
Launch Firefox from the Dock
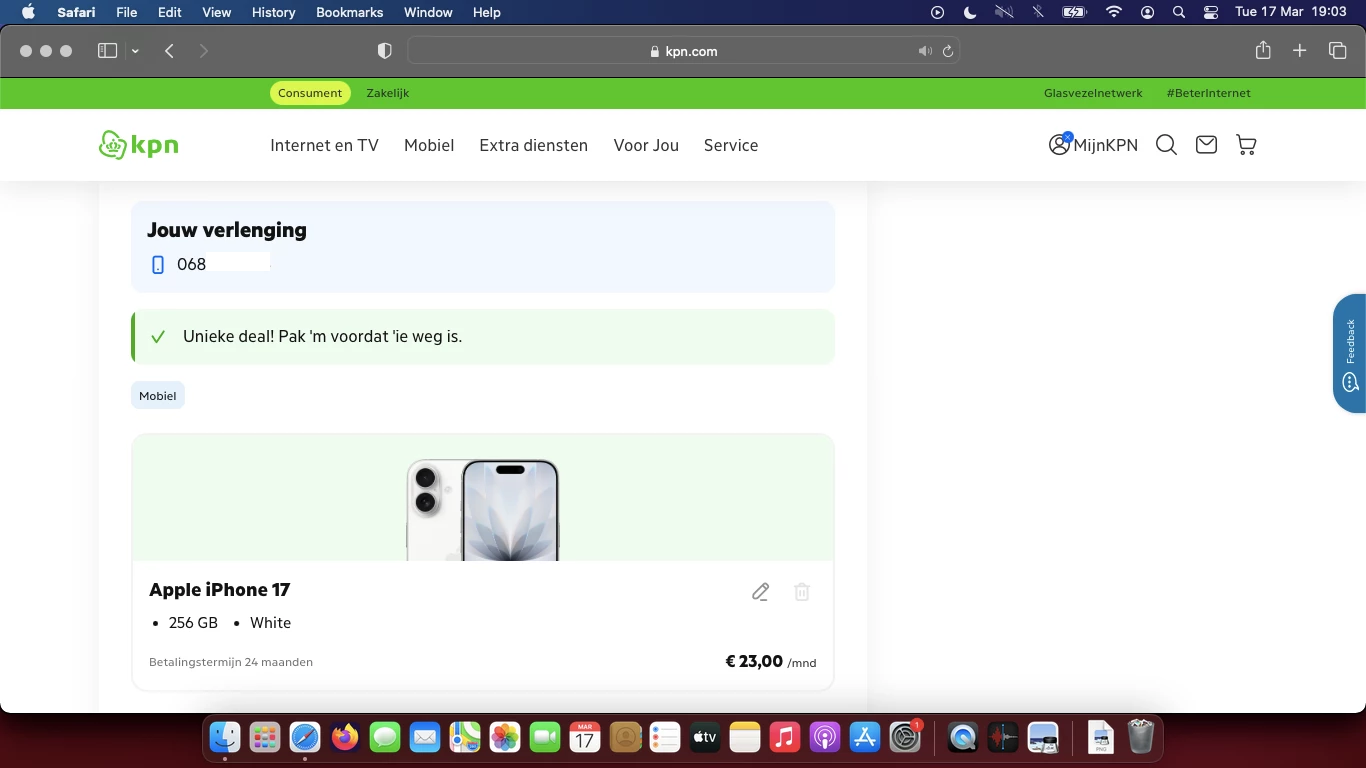(x=345, y=738)
